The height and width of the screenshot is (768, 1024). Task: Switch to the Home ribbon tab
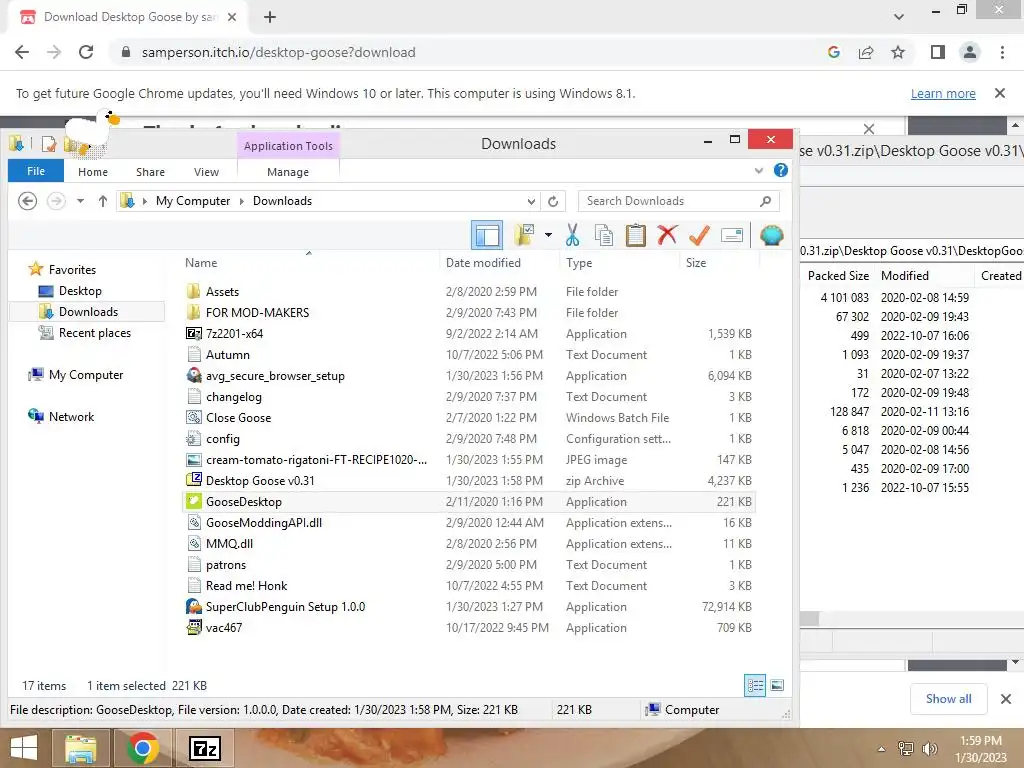[93, 172]
